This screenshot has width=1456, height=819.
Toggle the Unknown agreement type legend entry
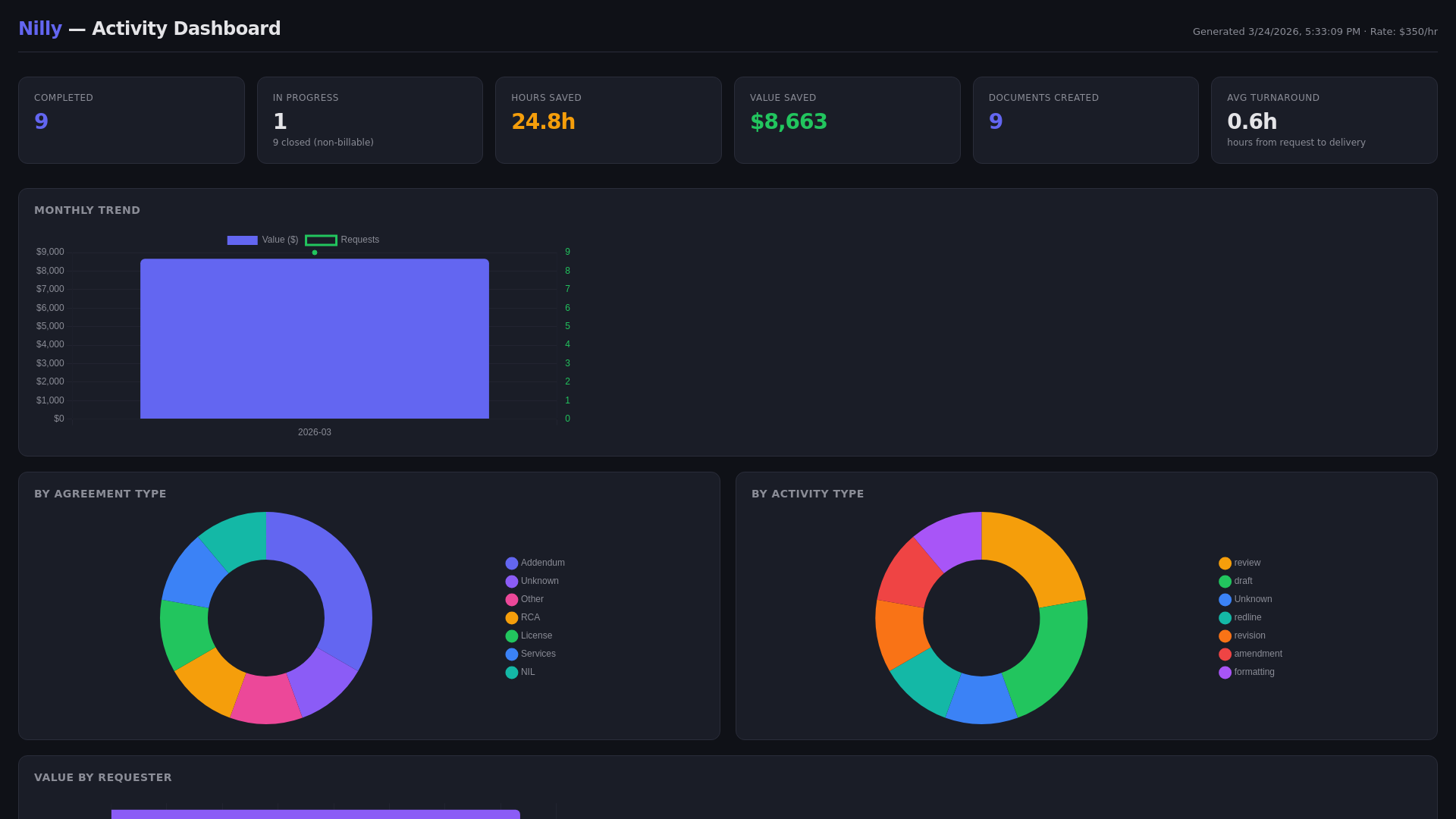click(x=532, y=582)
